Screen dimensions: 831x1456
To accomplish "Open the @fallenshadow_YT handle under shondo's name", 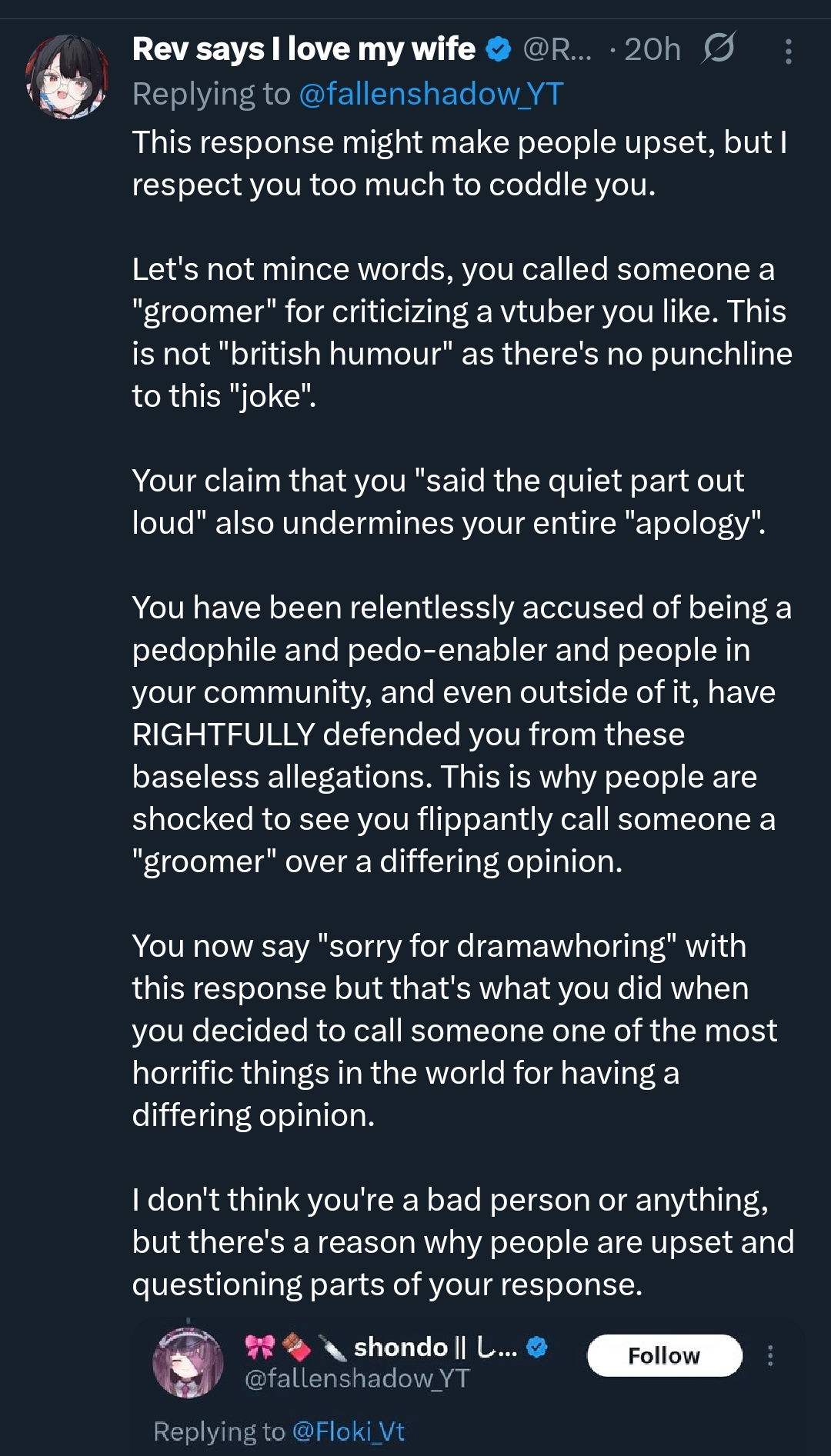I will pos(357,1378).
